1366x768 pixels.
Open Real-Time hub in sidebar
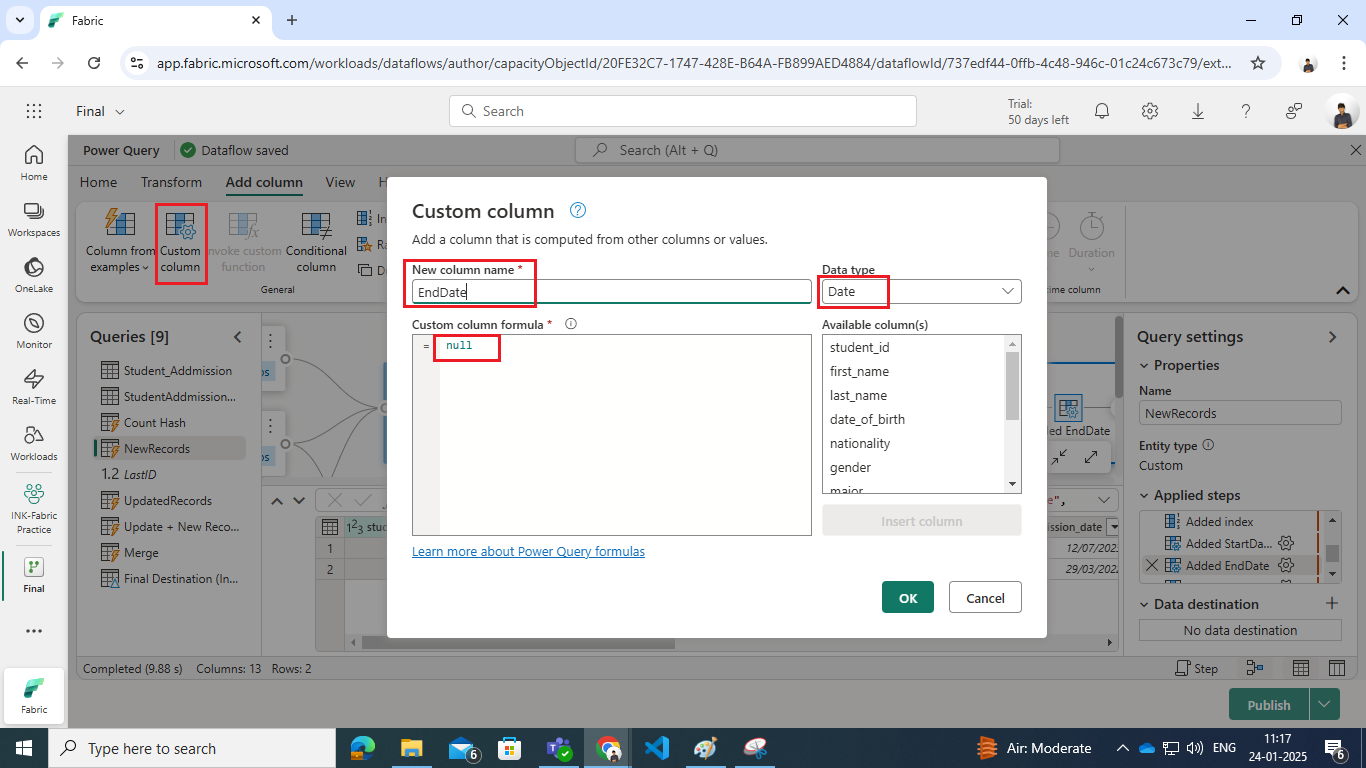[34, 387]
